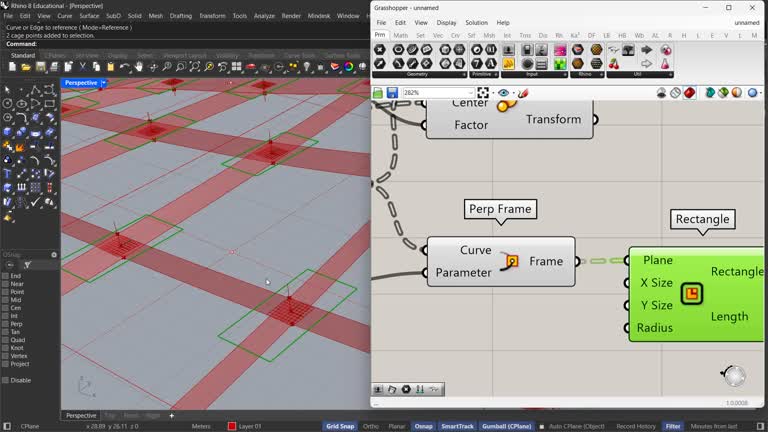Check the Disable osnap option
768x432 pixels.
[x=5, y=380]
